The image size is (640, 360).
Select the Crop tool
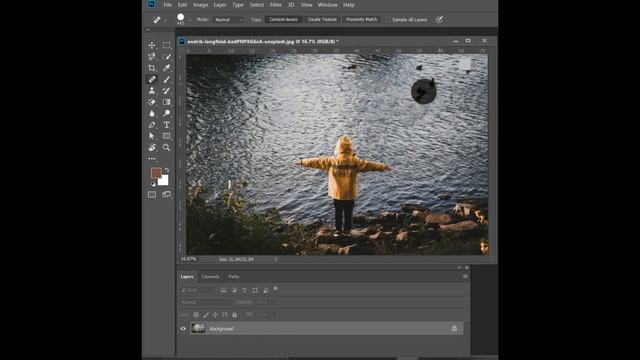152,68
